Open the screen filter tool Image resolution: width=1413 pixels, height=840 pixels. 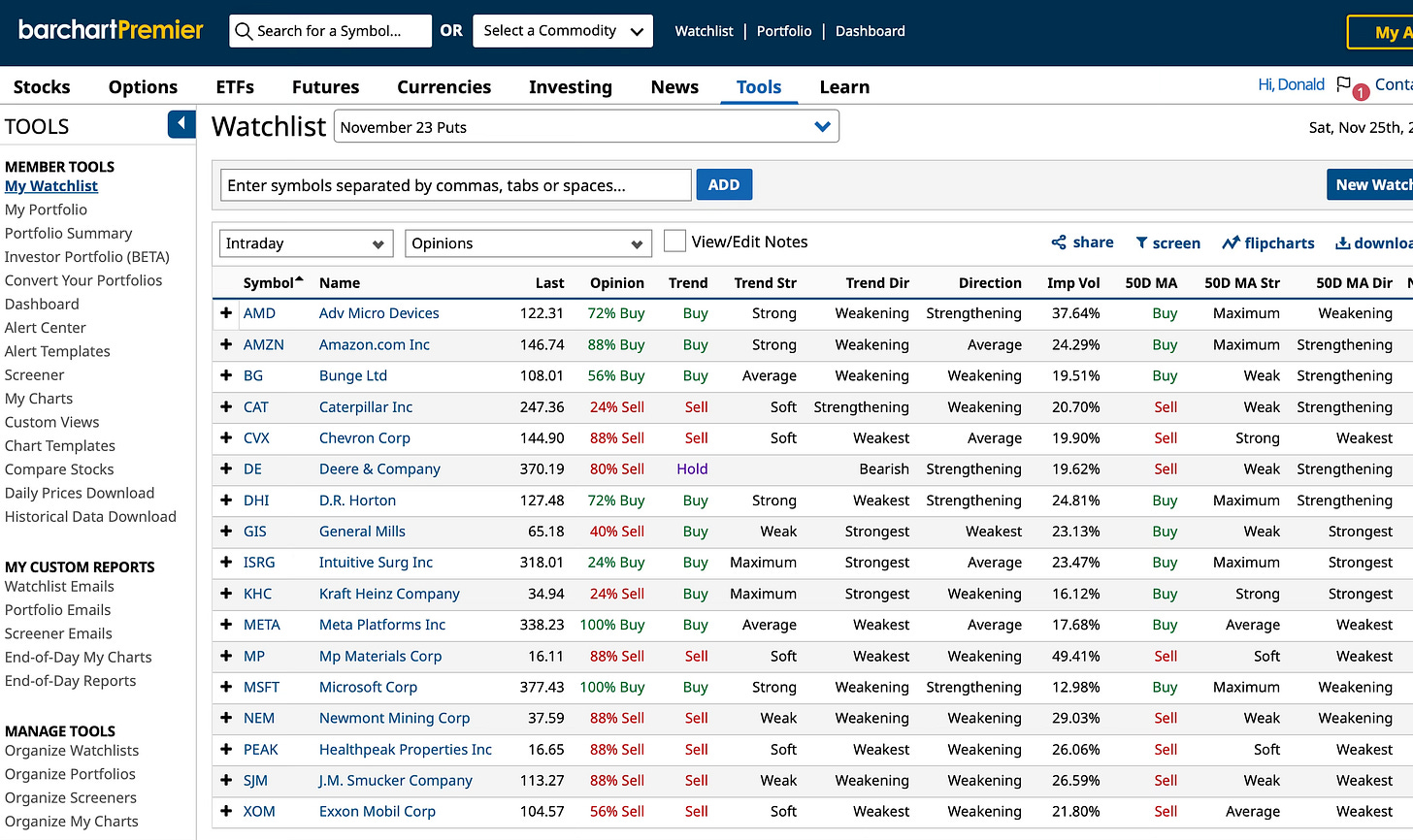pyautogui.click(x=1167, y=243)
